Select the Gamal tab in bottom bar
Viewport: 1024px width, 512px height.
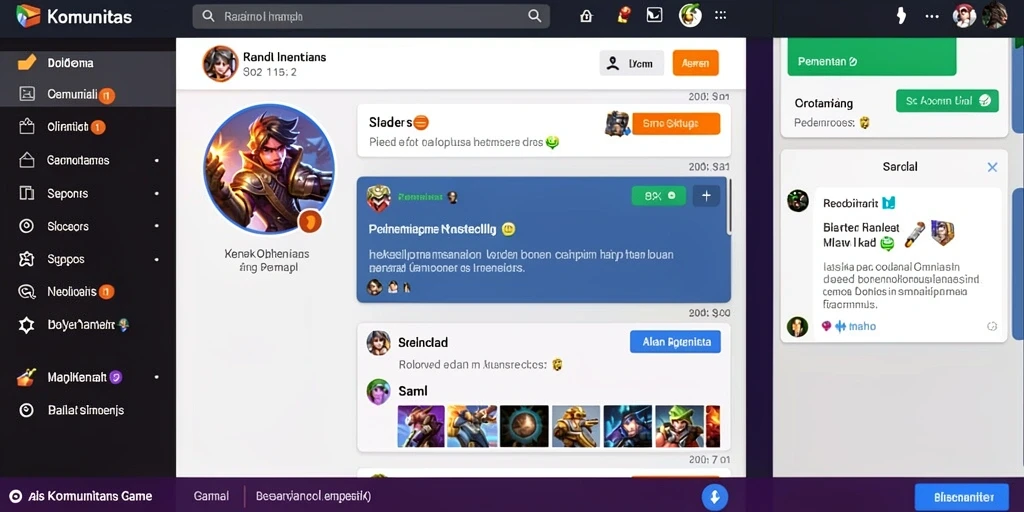tap(211, 496)
